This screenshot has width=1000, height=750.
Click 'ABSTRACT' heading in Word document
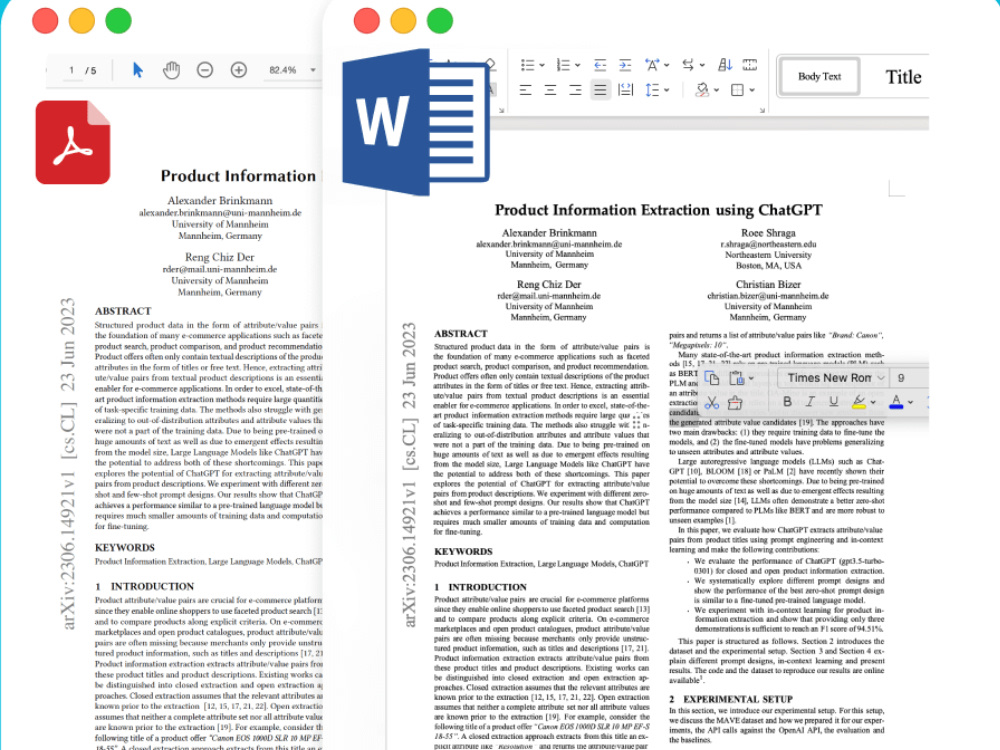click(x=460, y=334)
